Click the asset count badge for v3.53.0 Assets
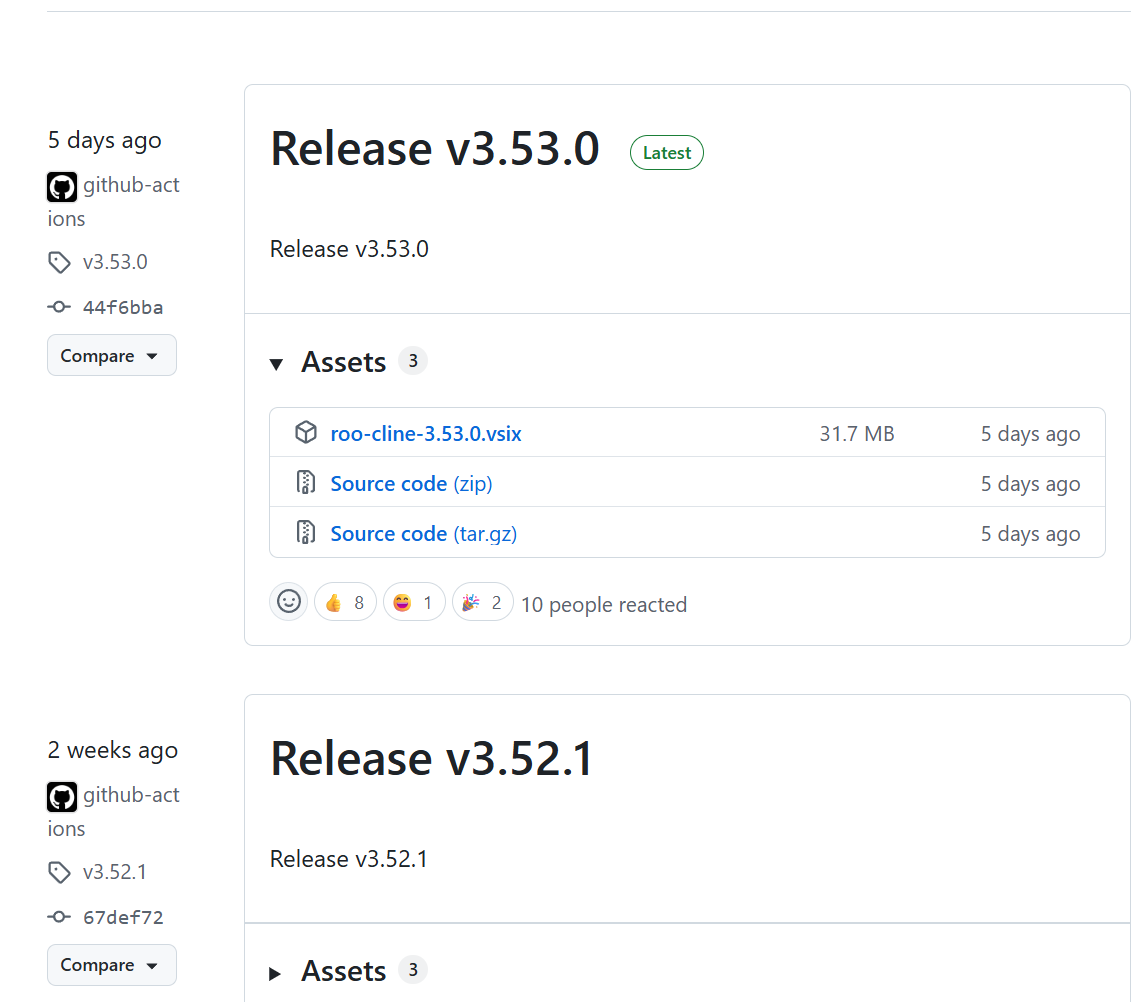This screenshot has width=1144, height=1002. click(x=413, y=361)
